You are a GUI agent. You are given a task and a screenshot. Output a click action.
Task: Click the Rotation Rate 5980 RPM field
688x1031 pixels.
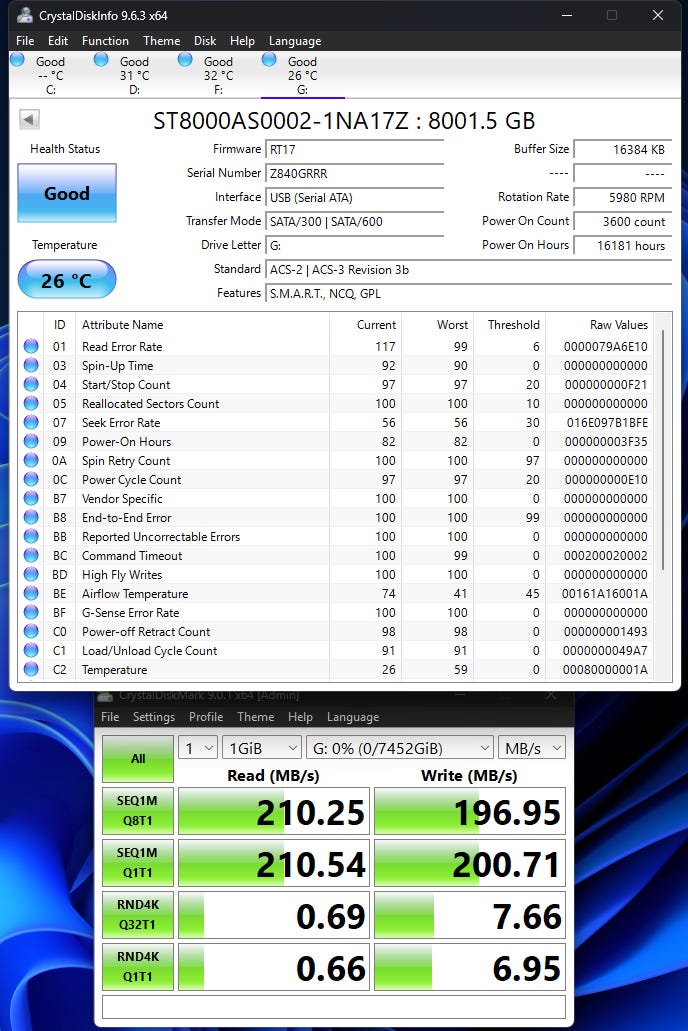coord(622,197)
